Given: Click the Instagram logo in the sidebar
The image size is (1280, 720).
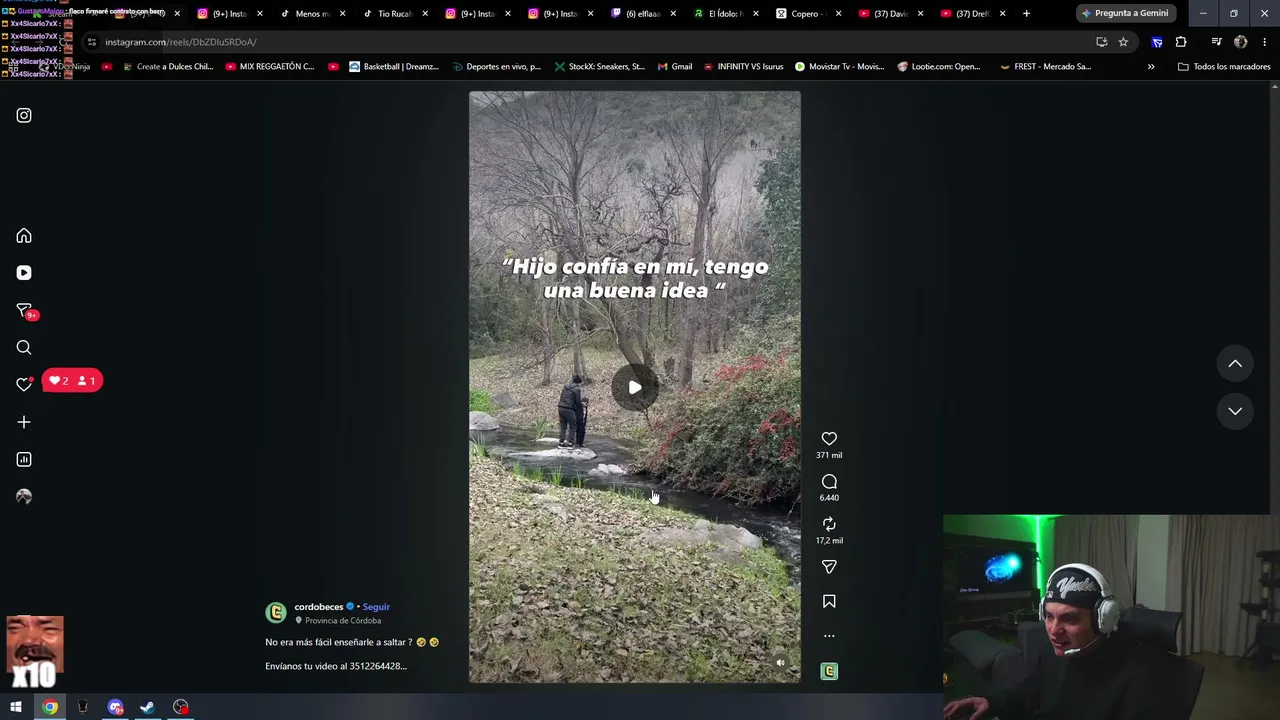Looking at the screenshot, I should (x=24, y=116).
